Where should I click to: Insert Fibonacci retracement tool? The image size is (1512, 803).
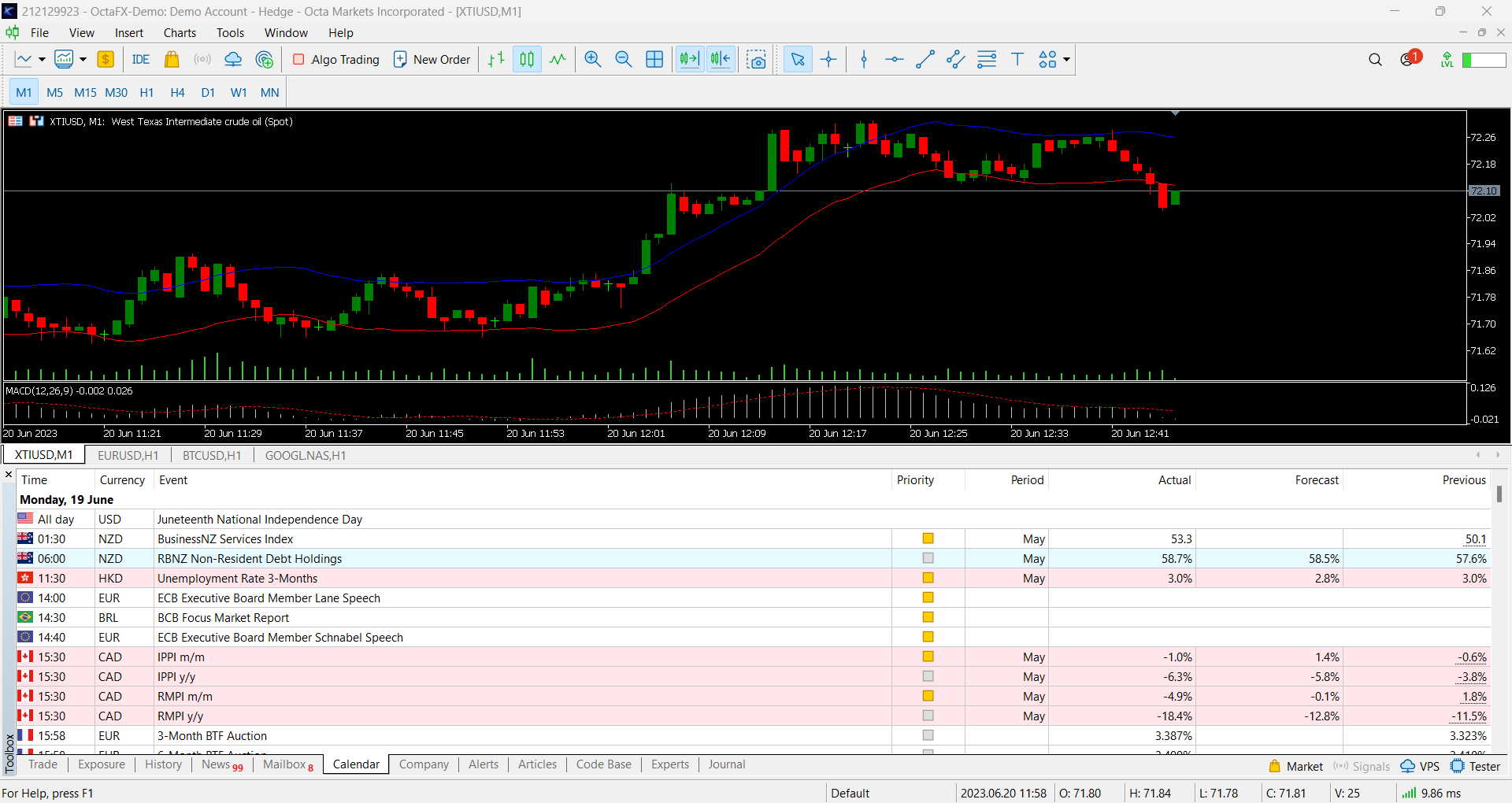coord(987,59)
